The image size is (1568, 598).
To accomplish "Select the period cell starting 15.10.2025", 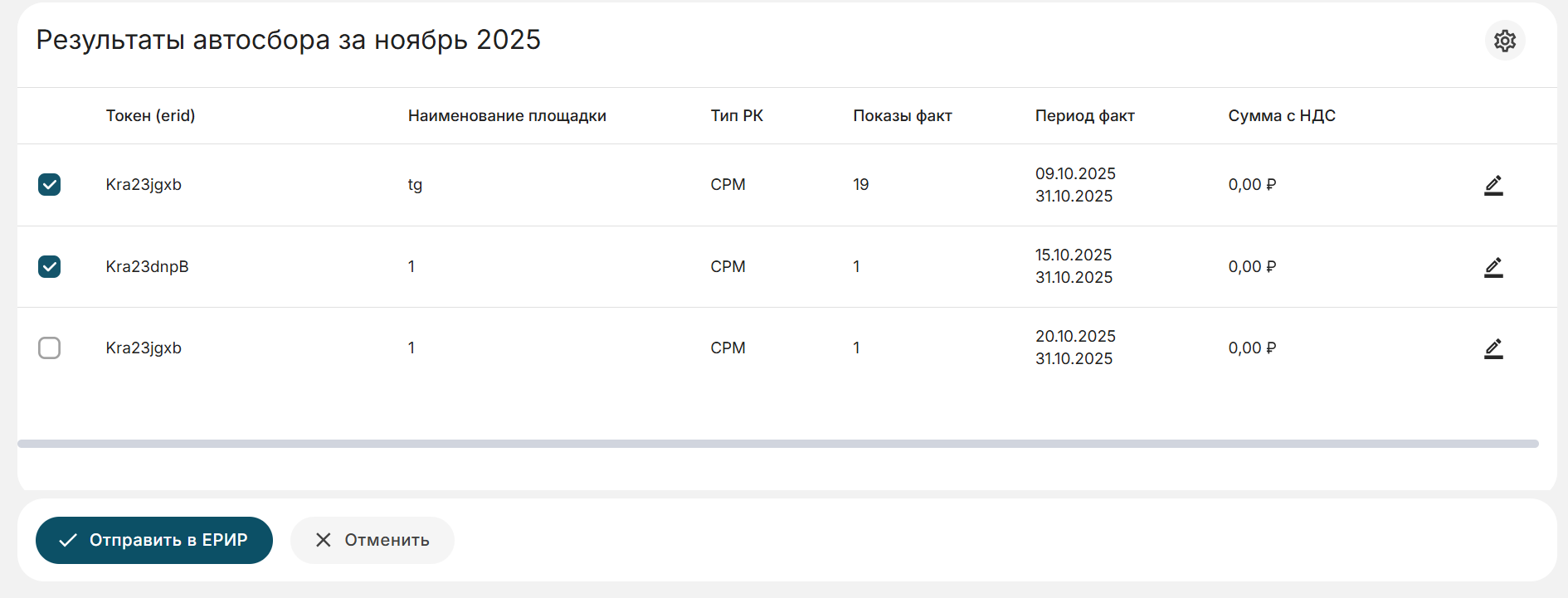I will point(1074,266).
